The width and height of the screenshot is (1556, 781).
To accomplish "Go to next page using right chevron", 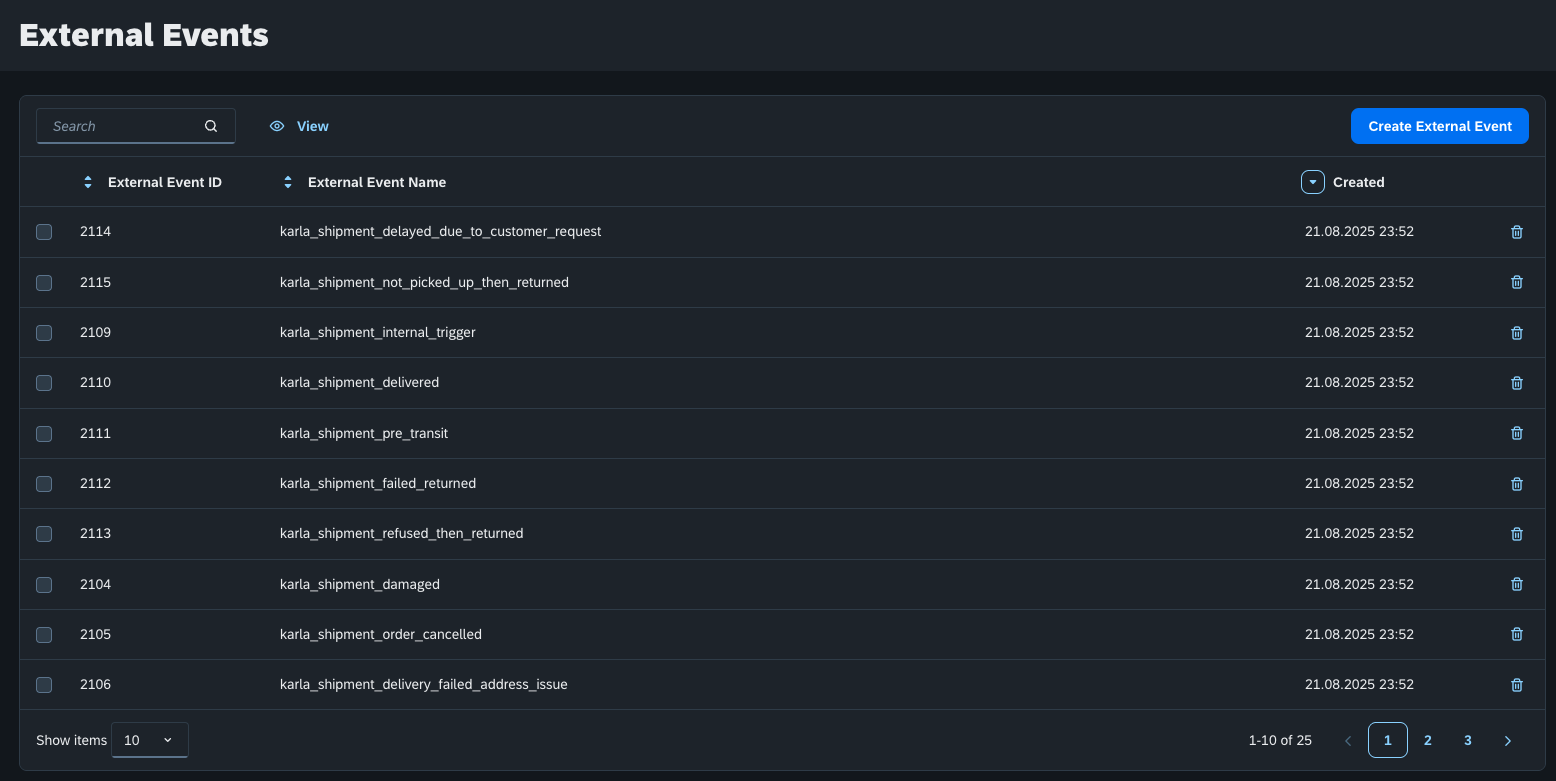I will 1507,741.
